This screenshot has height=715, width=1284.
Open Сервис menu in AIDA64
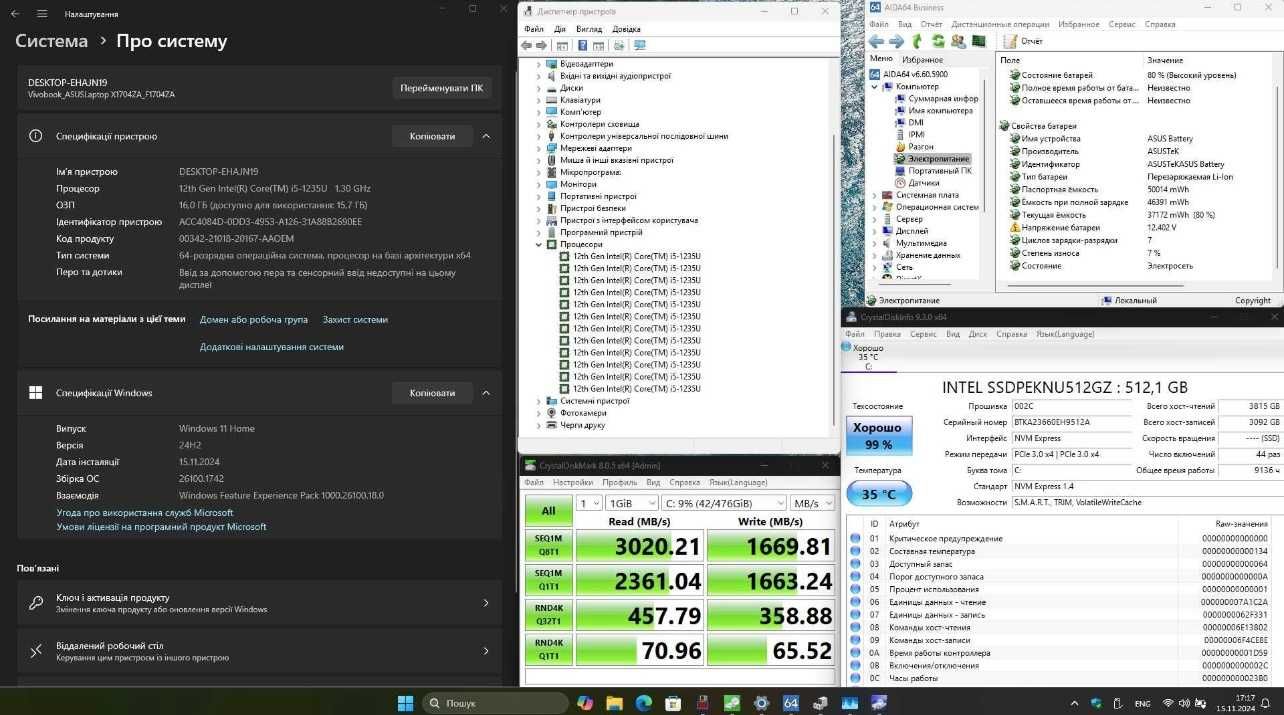tap(1122, 23)
